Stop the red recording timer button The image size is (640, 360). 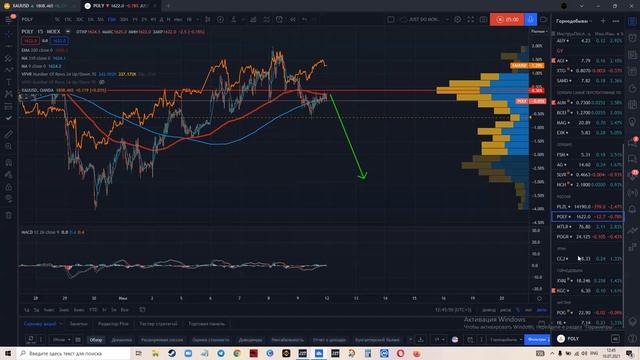pyautogui.click(x=507, y=20)
